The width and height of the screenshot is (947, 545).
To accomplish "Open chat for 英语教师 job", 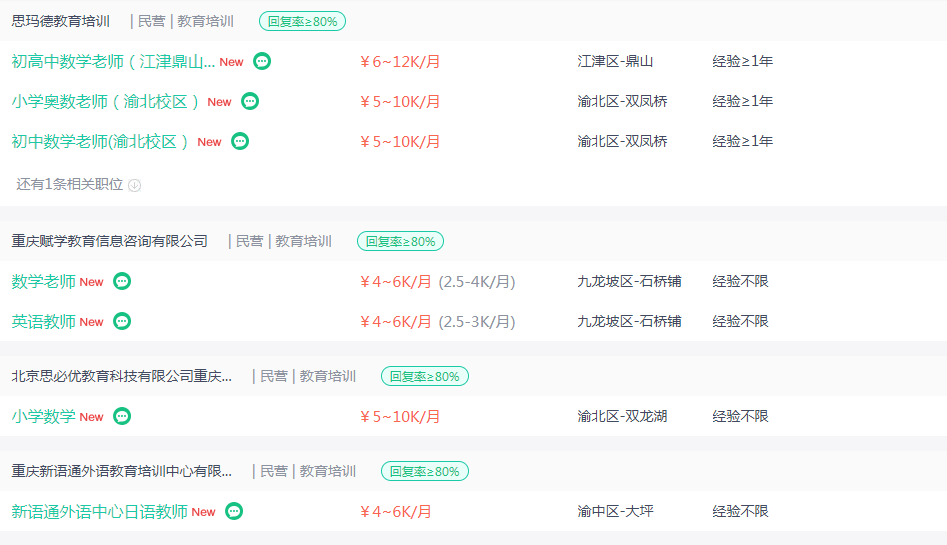I will [x=122, y=321].
